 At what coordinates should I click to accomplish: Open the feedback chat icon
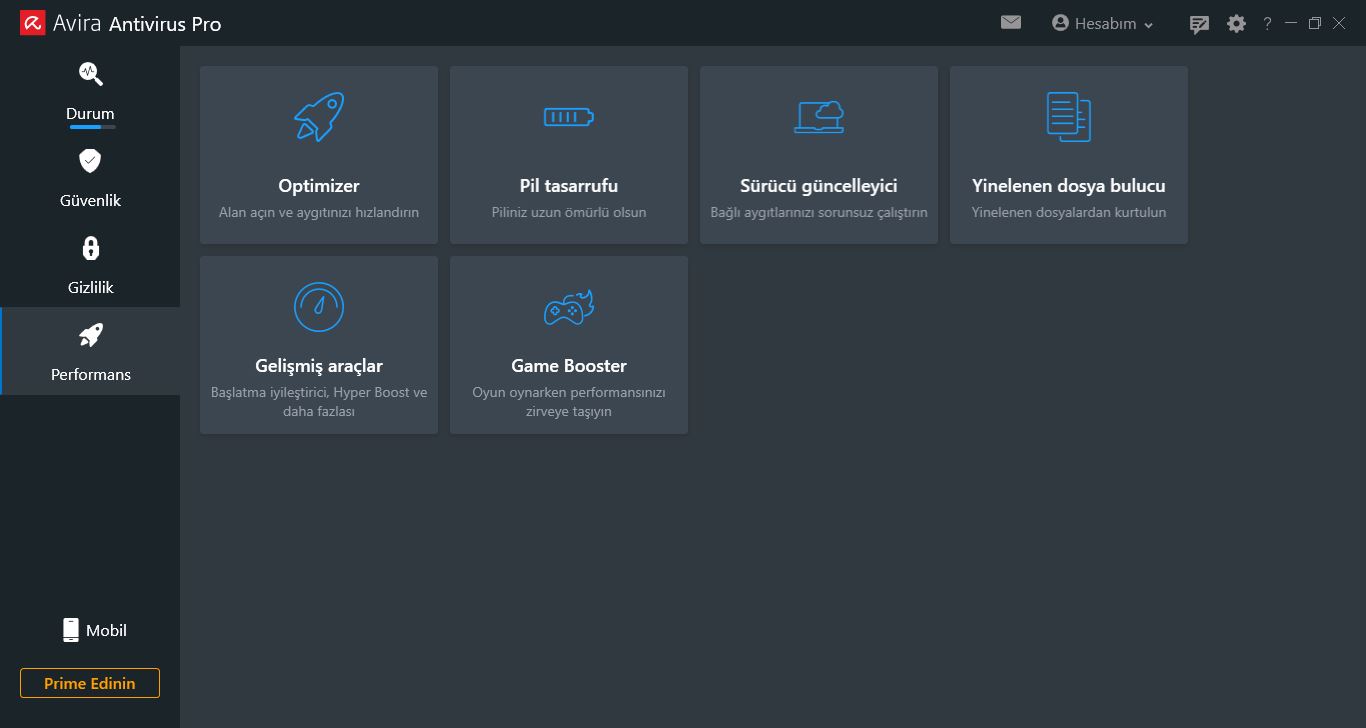pyautogui.click(x=1199, y=24)
